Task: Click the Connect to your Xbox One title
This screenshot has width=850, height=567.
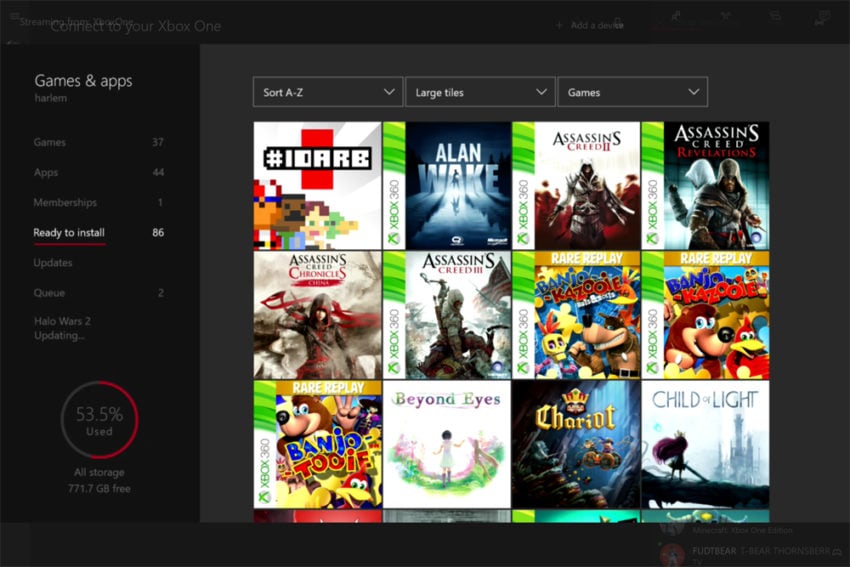Action: 136,26
